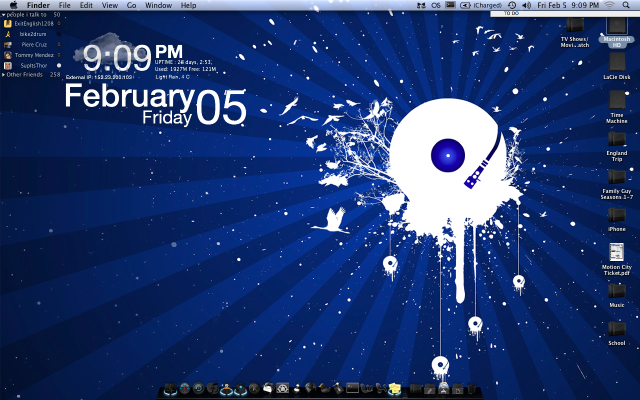This screenshot has height=400, width=640.
Task: Open the Go menu
Action: (x=131, y=5)
